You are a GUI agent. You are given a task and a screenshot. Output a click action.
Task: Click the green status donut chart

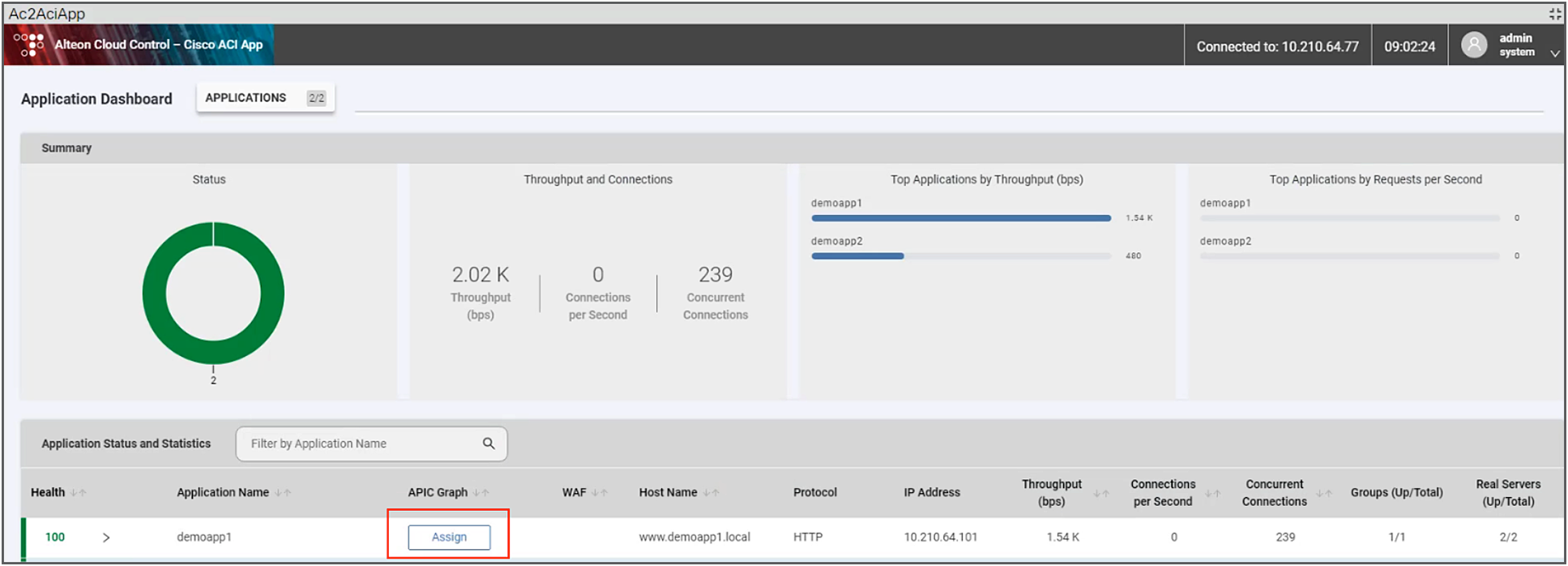213,293
